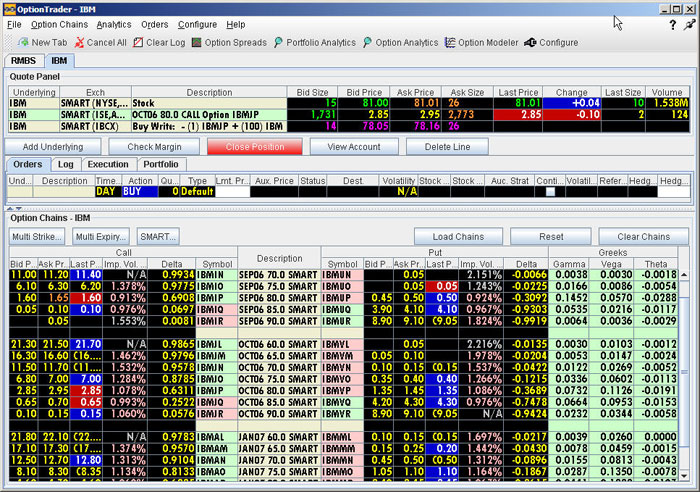Click the Clear Log icon
The width and height of the screenshot is (700, 492).
point(138,42)
